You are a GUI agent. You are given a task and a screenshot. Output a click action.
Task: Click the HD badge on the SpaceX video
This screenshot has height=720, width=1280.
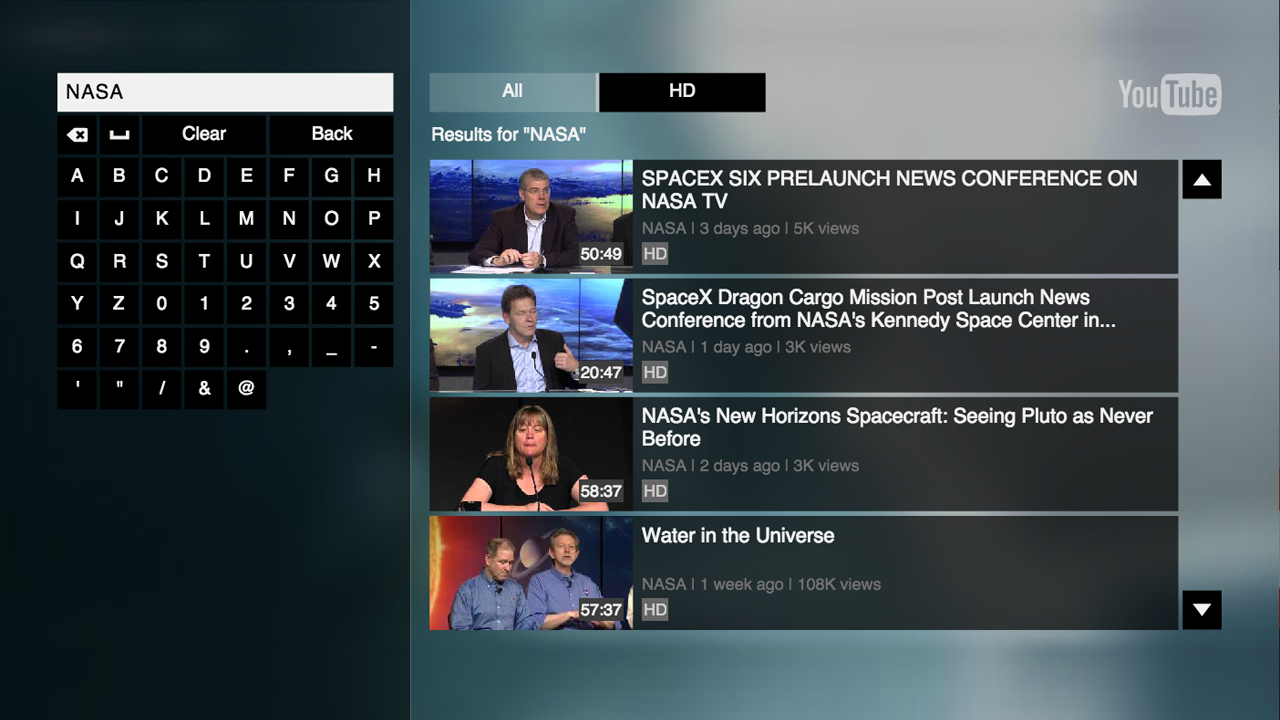click(x=655, y=253)
